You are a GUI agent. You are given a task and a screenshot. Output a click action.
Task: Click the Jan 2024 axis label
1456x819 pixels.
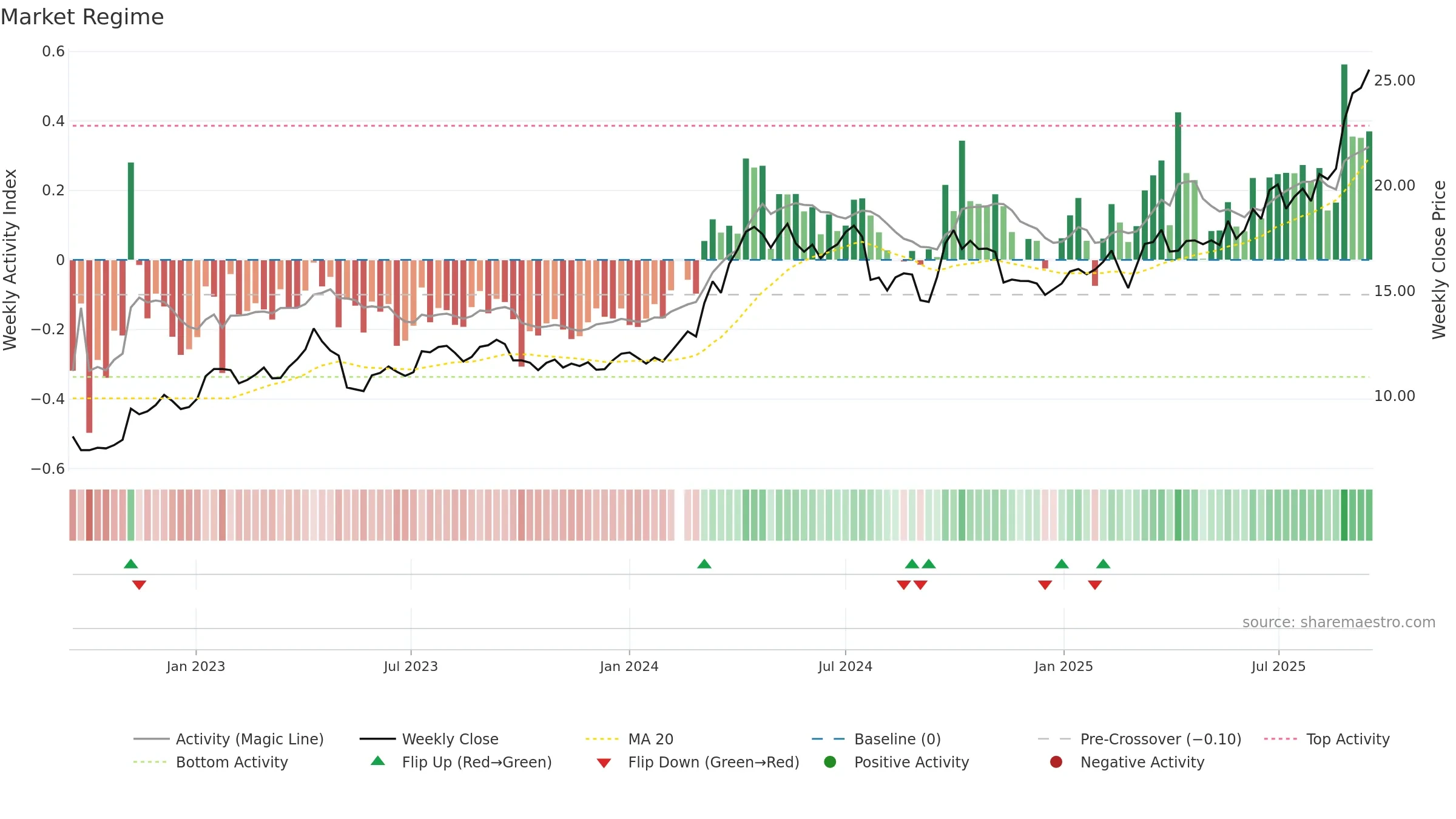click(x=629, y=666)
